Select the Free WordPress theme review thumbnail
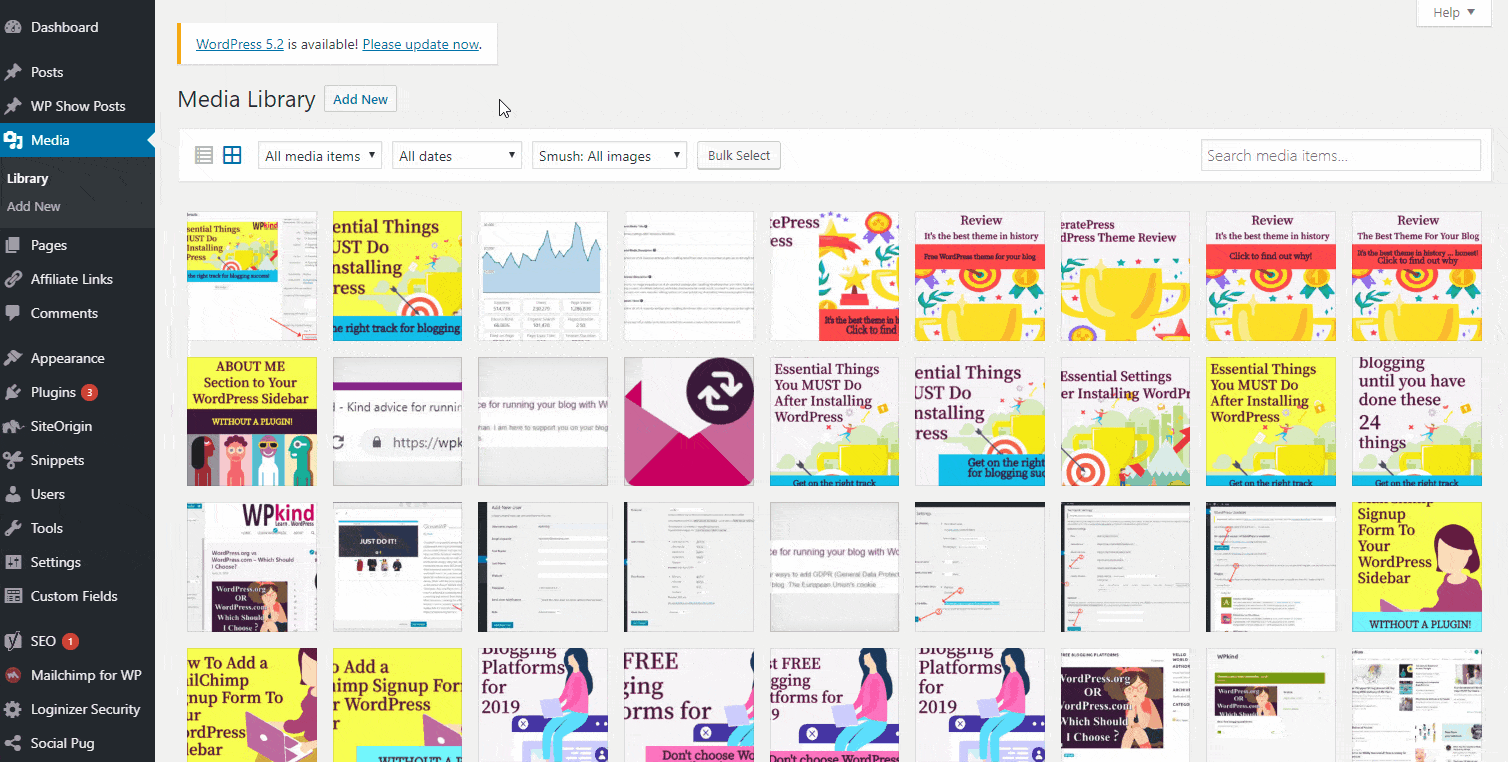 point(980,276)
